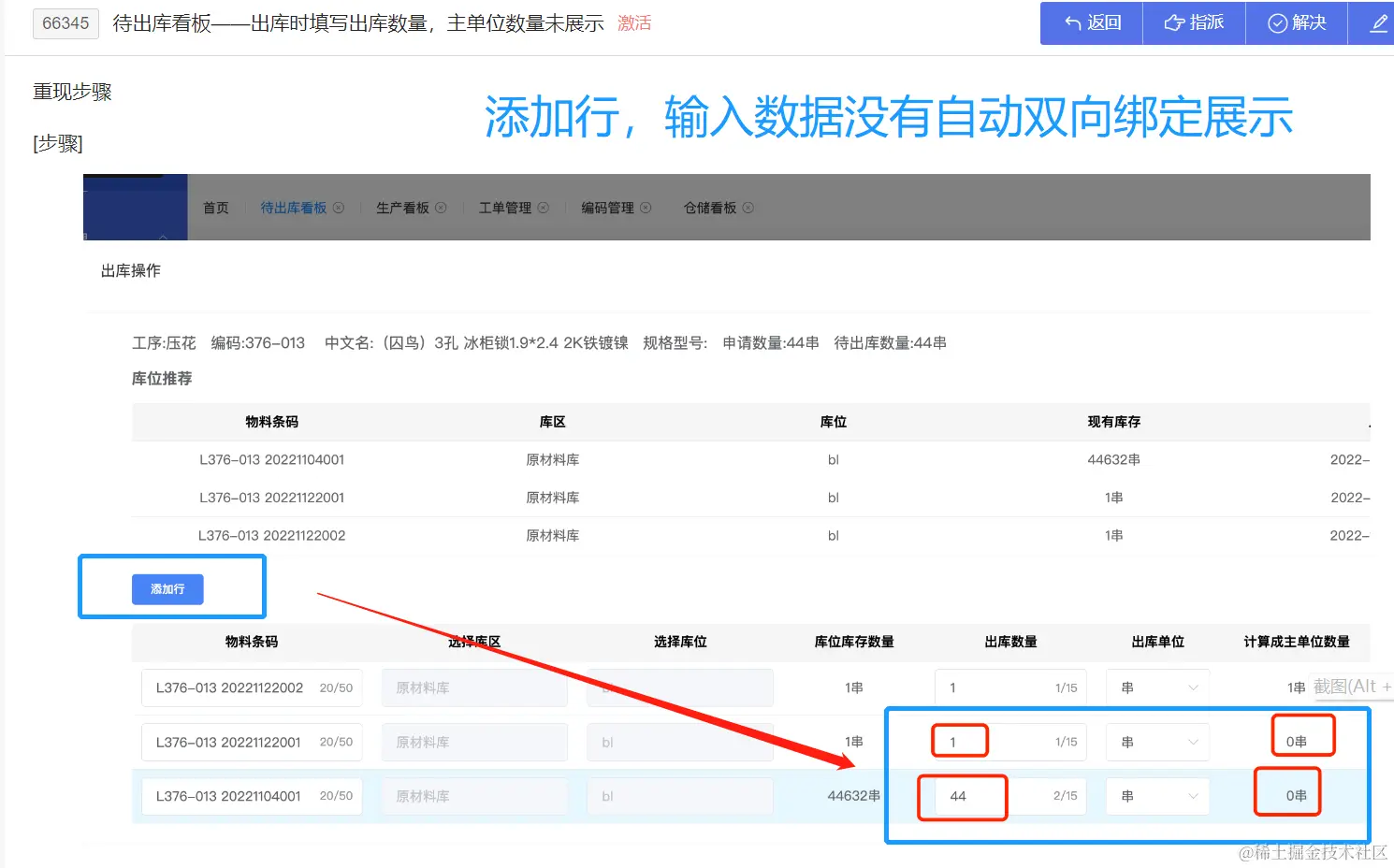Click 0串 computed value in 20221104001 row
Screen dimensions: 1394x868
[1296, 796]
